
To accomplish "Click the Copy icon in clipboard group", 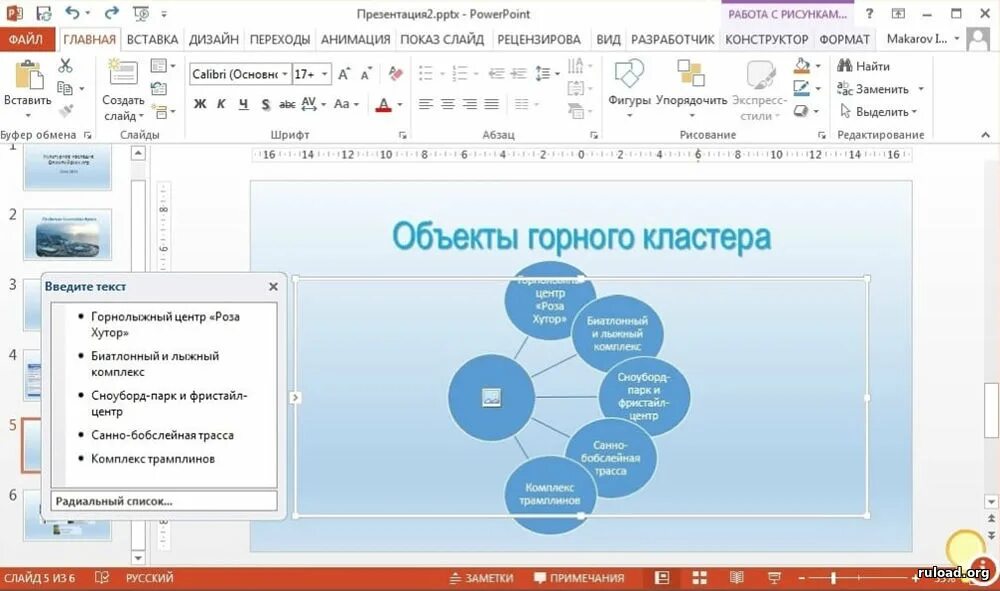I will click(x=64, y=88).
